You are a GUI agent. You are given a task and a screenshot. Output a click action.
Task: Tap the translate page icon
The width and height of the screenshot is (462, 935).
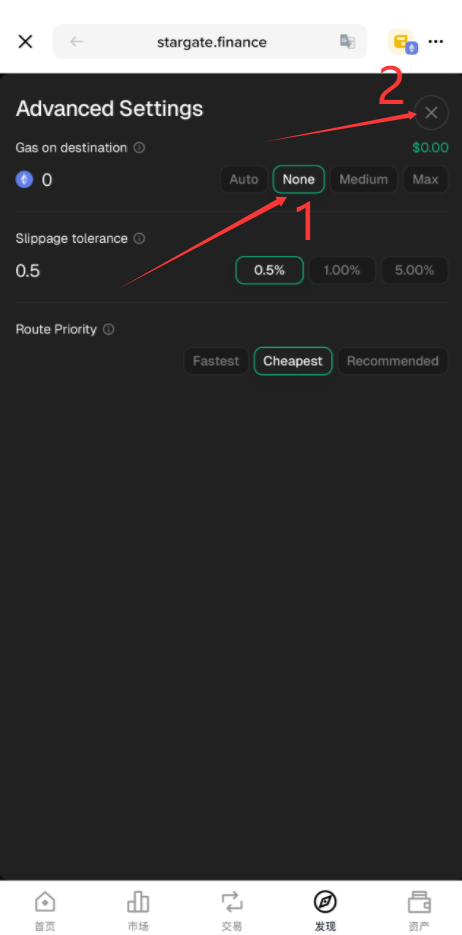pyautogui.click(x=347, y=42)
